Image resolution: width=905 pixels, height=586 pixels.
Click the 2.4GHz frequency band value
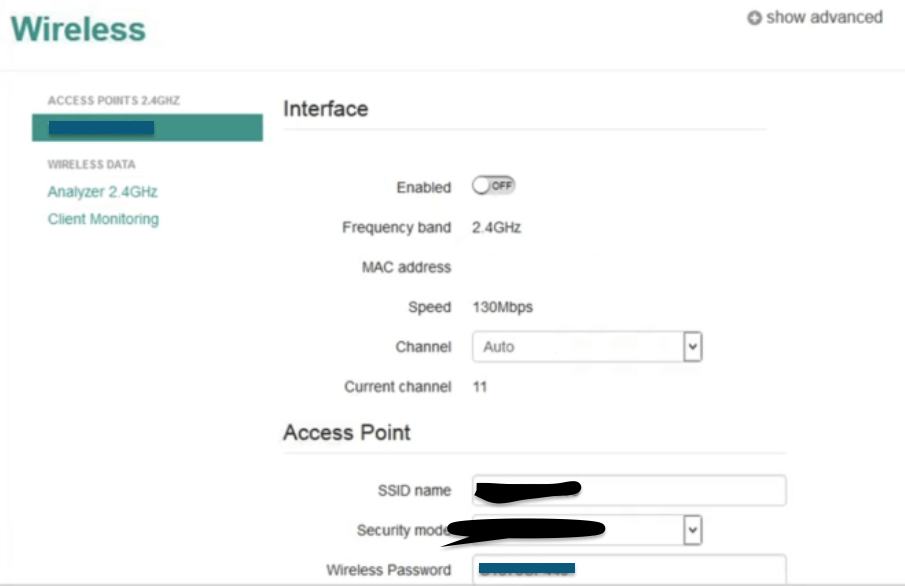[496, 227]
